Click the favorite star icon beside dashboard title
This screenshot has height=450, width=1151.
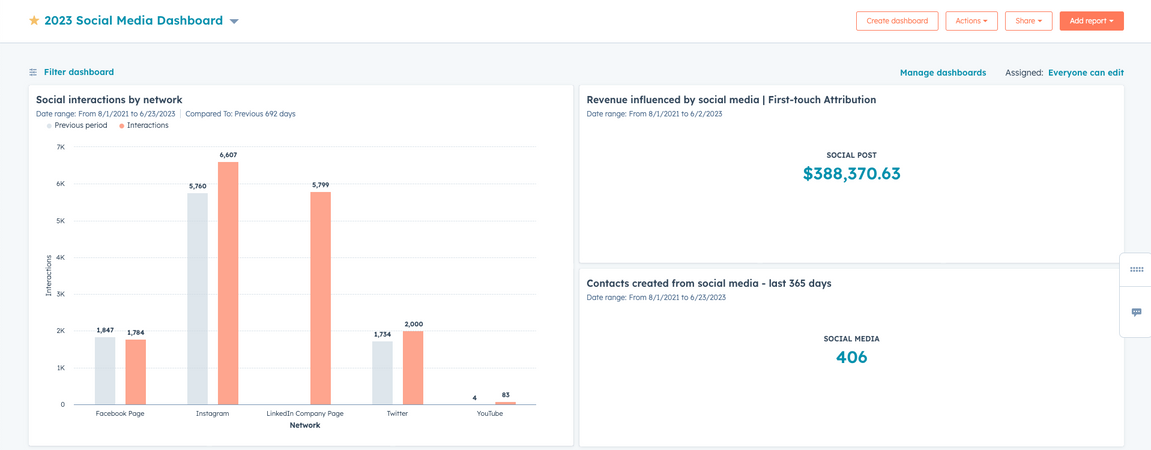click(34, 21)
